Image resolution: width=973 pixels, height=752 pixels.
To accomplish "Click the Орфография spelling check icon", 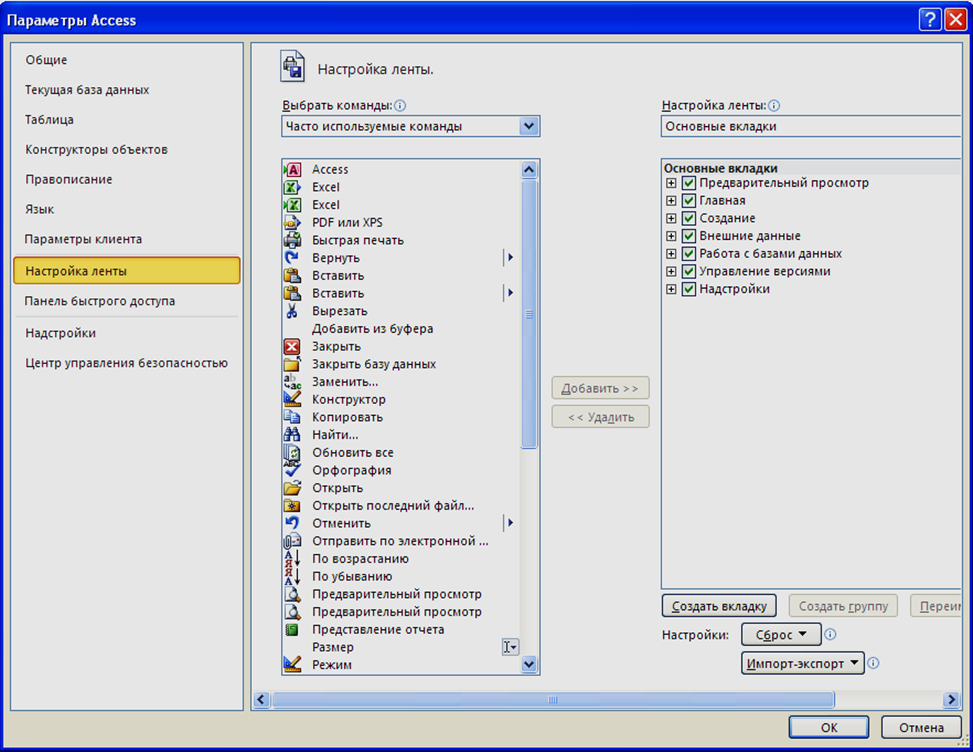I will tap(292, 470).
